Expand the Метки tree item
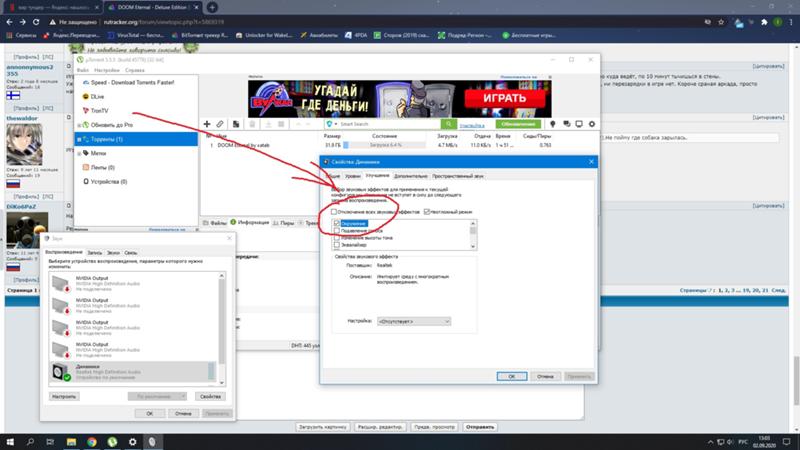This screenshot has width=800, height=450. [79, 153]
